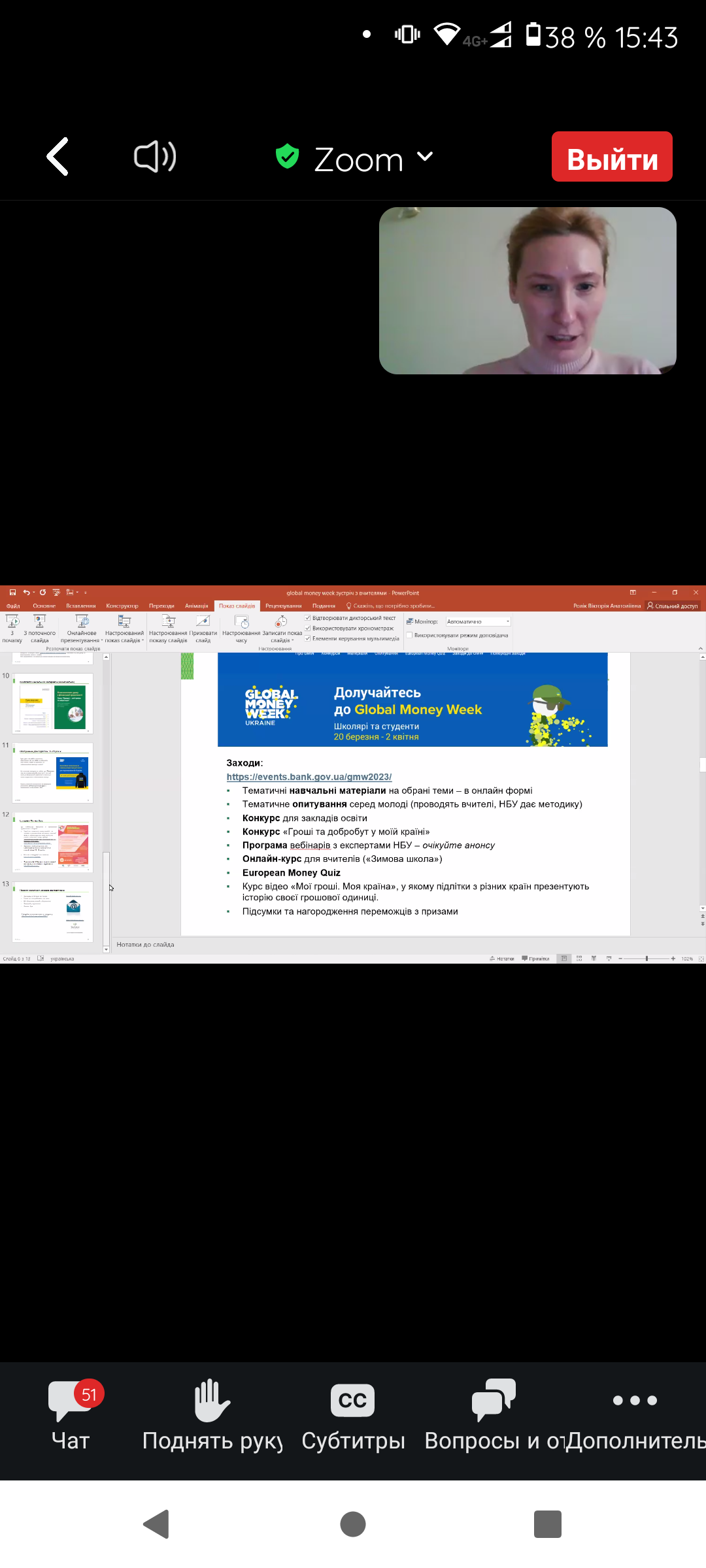
Task: Uncheck Використовувати хронометраж option
Action: click(308, 629)
